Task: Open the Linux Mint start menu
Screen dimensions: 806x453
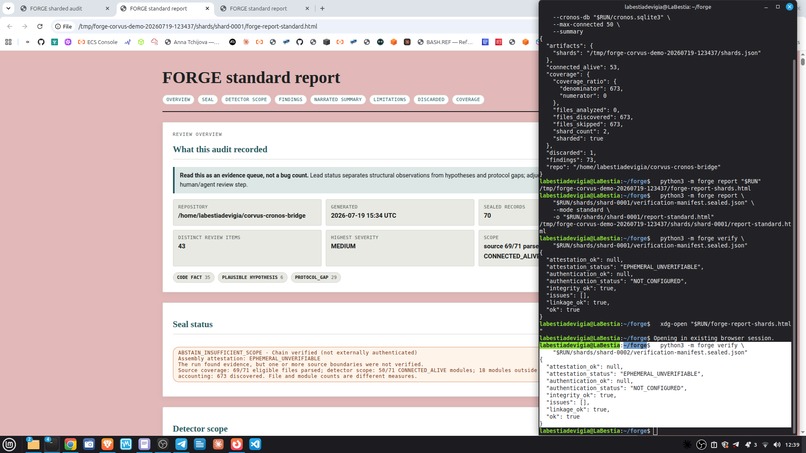Action: pyautogui.click(x=9, y=444)
